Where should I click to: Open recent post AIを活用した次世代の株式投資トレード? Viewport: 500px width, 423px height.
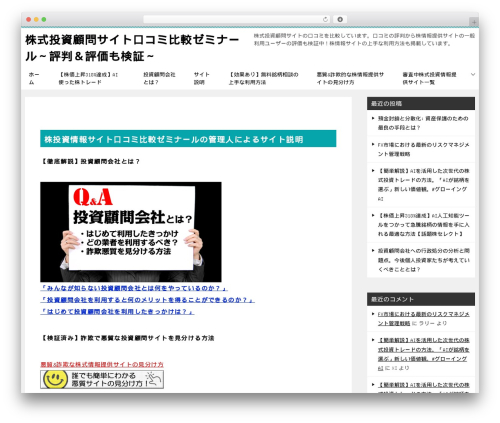pyautogui.click(x=423, y=185)
